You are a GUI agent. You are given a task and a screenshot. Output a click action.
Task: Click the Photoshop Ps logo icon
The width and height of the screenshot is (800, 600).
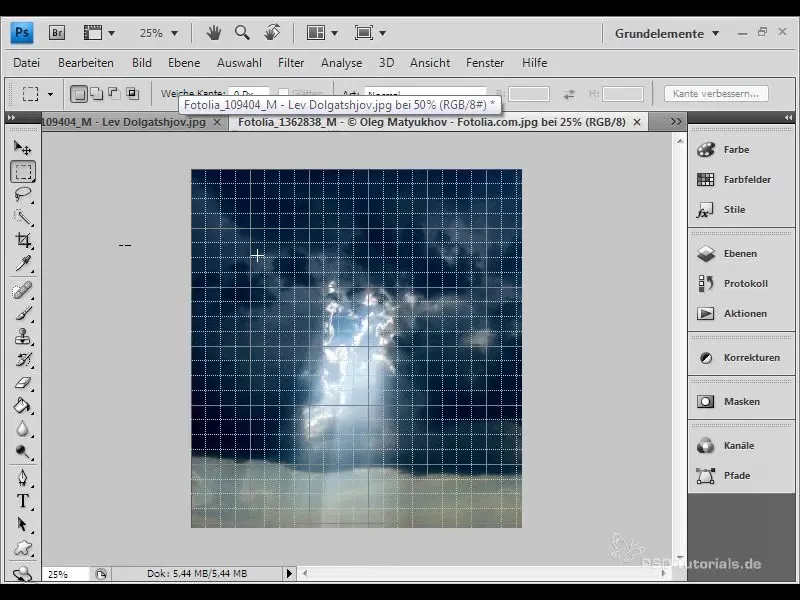(22, 33)
